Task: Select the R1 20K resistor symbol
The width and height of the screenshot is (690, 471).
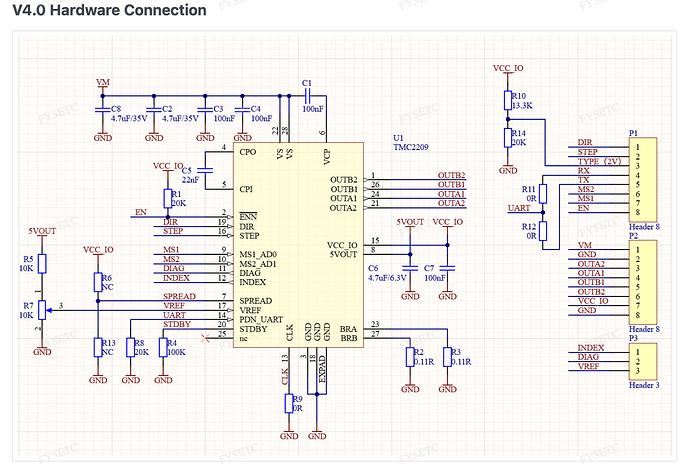Action: pos(168,199)
